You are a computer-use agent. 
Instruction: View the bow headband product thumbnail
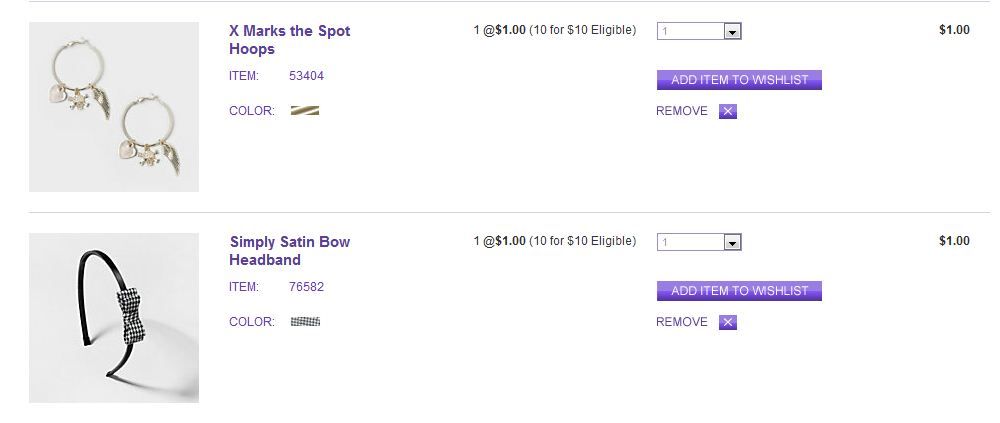(114, 318)
